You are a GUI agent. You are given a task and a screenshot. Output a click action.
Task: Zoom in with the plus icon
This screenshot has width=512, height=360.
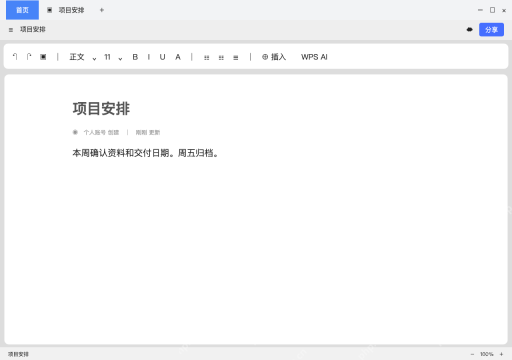[501, 354]
